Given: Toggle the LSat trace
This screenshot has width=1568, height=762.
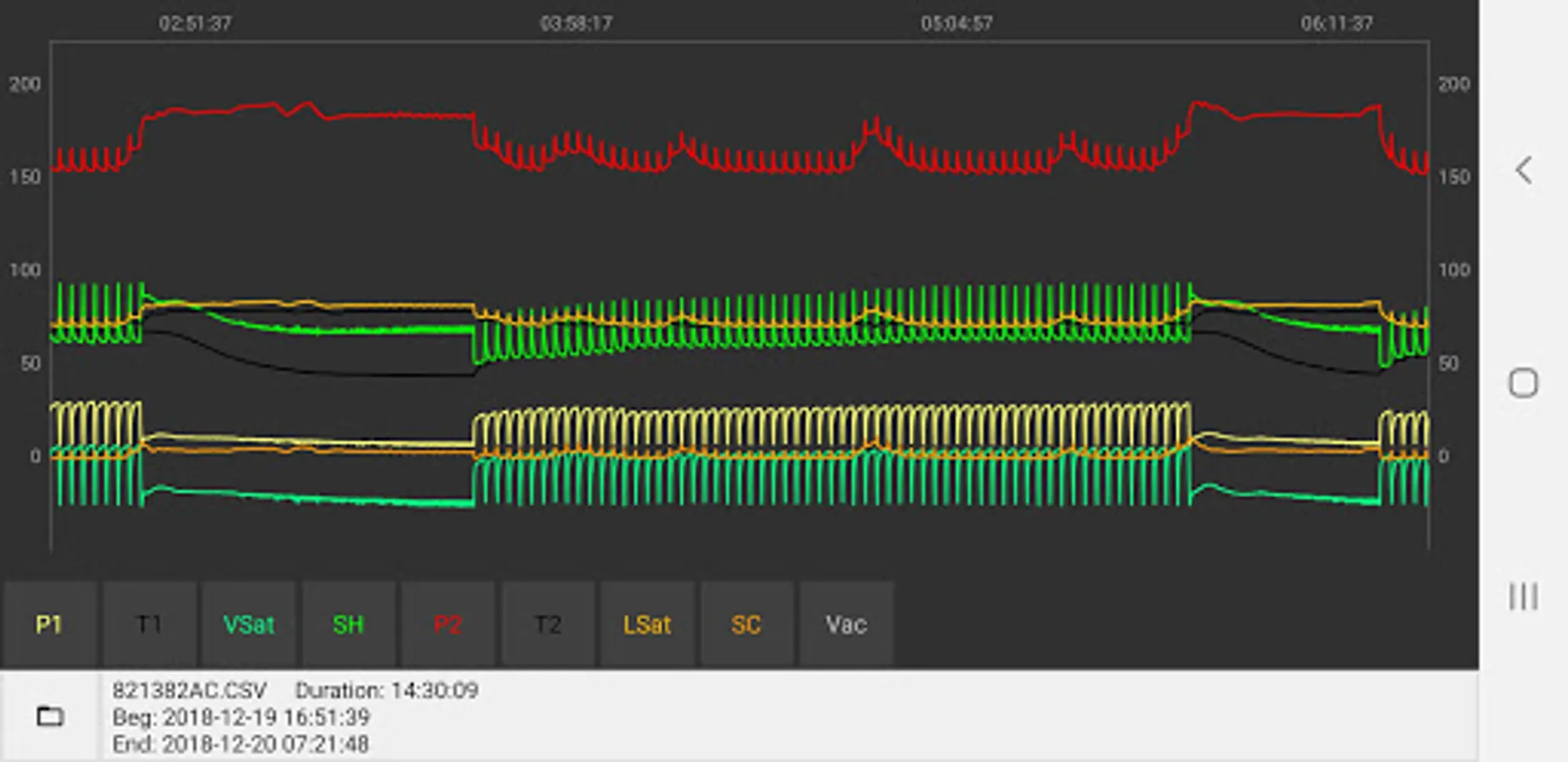Looking at the screenshot, I should pyautogui.click(x=647, y=624).
